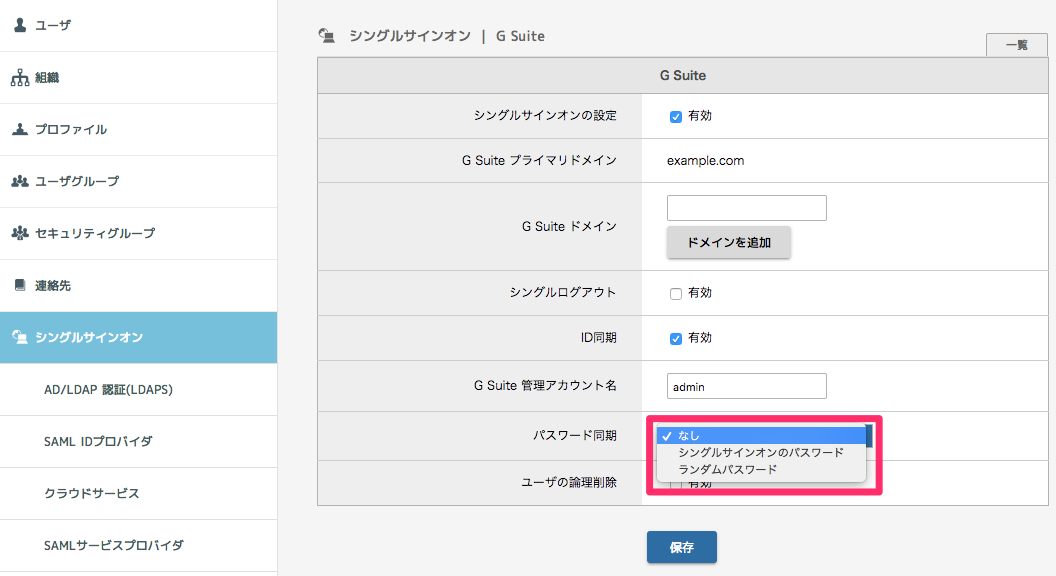This screenshot has height=576, width=1056.
Task: Click the 一覧 list button
Action: click(x=1016, y=45)
